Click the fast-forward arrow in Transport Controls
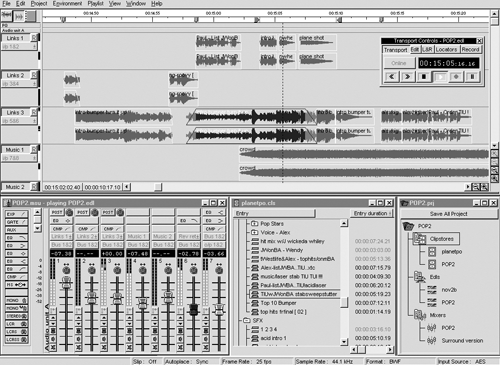The height and width of the screenshot is (365, 500). click(407, 77)
